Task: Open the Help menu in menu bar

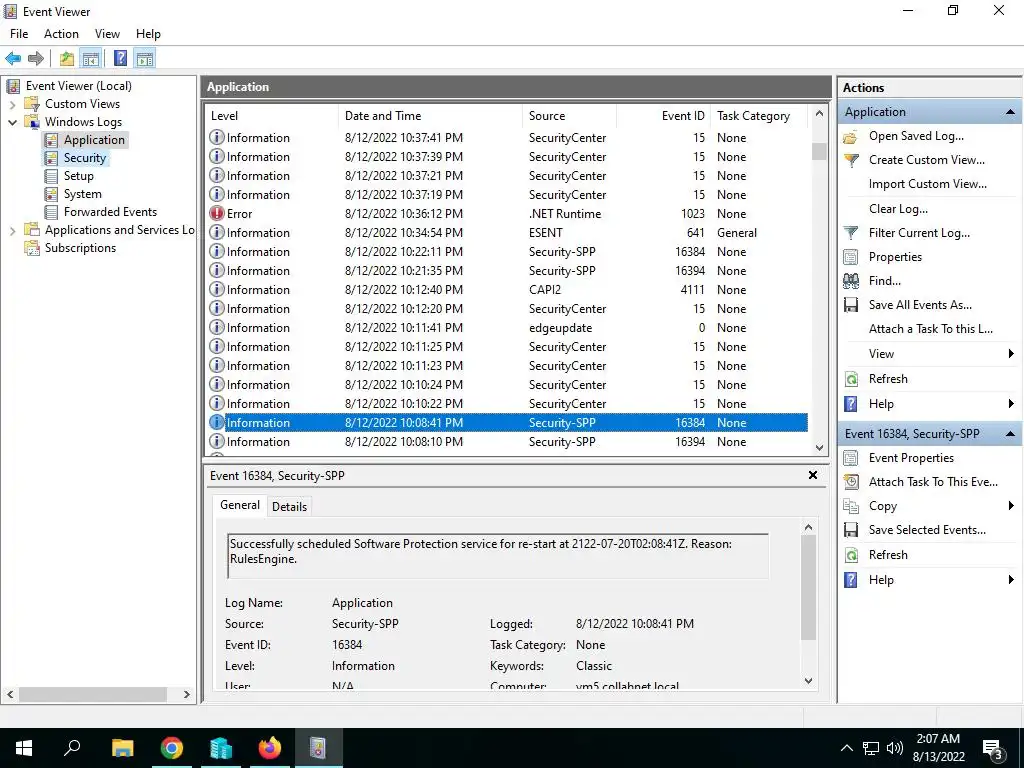Action: (148, 34)
